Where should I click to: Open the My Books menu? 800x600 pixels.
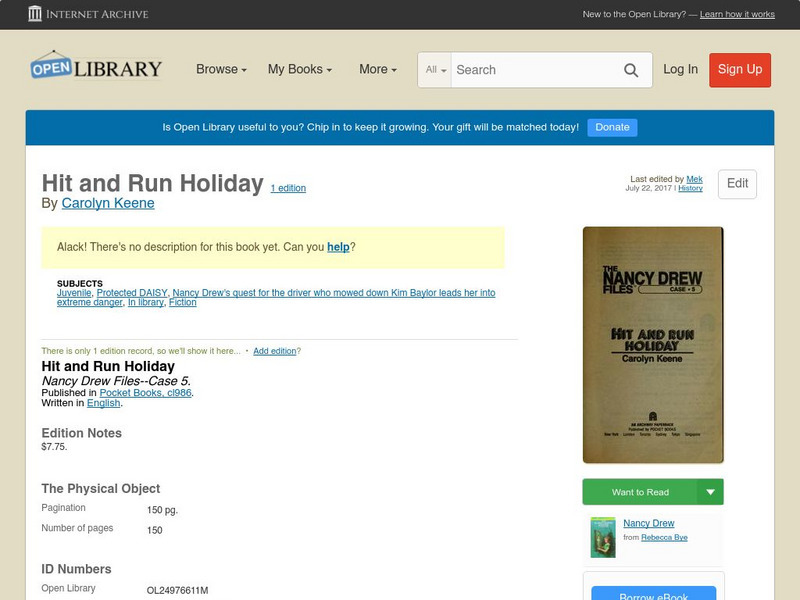click(x=300, y=69)
